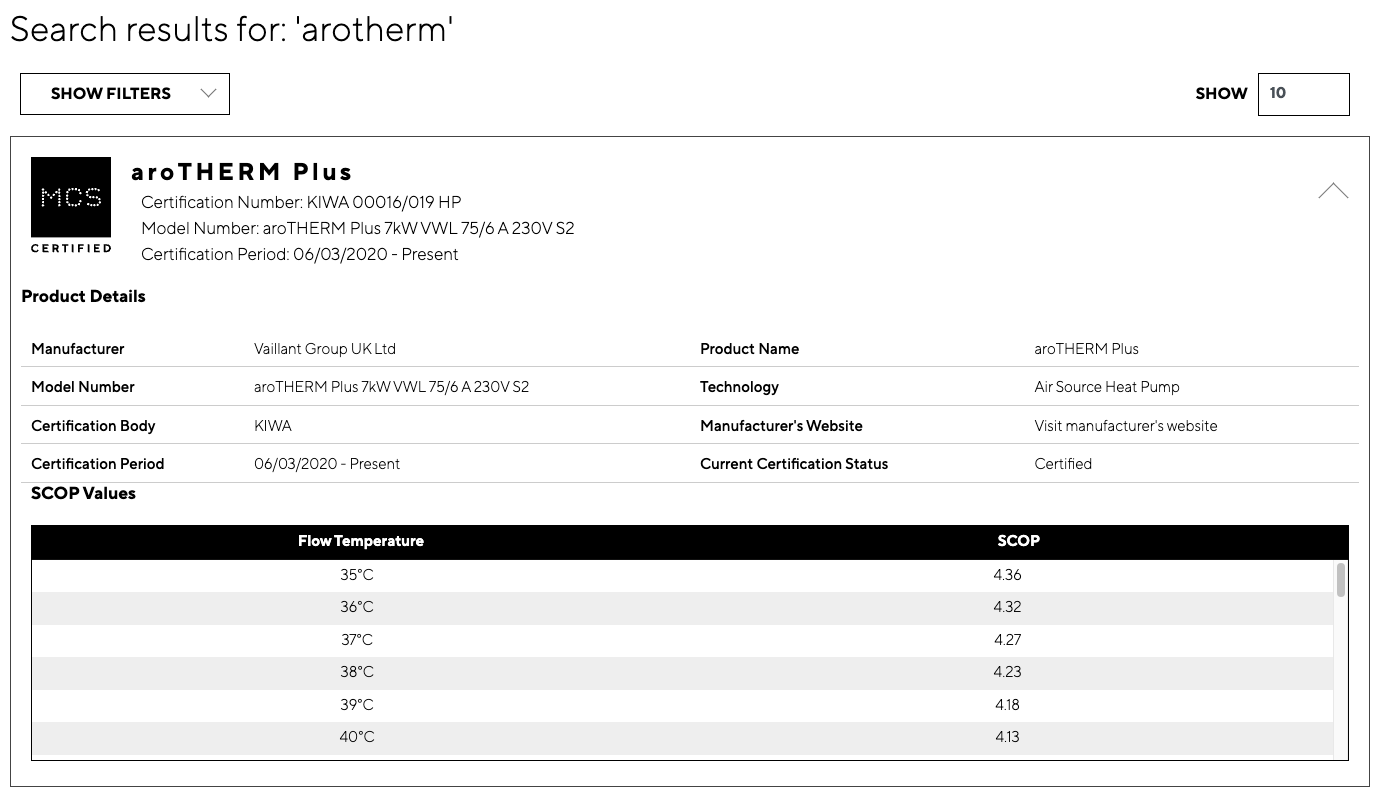Click the Flow Temperature column header
This screenshot has height=799, width=1389.
coord(361,541)
